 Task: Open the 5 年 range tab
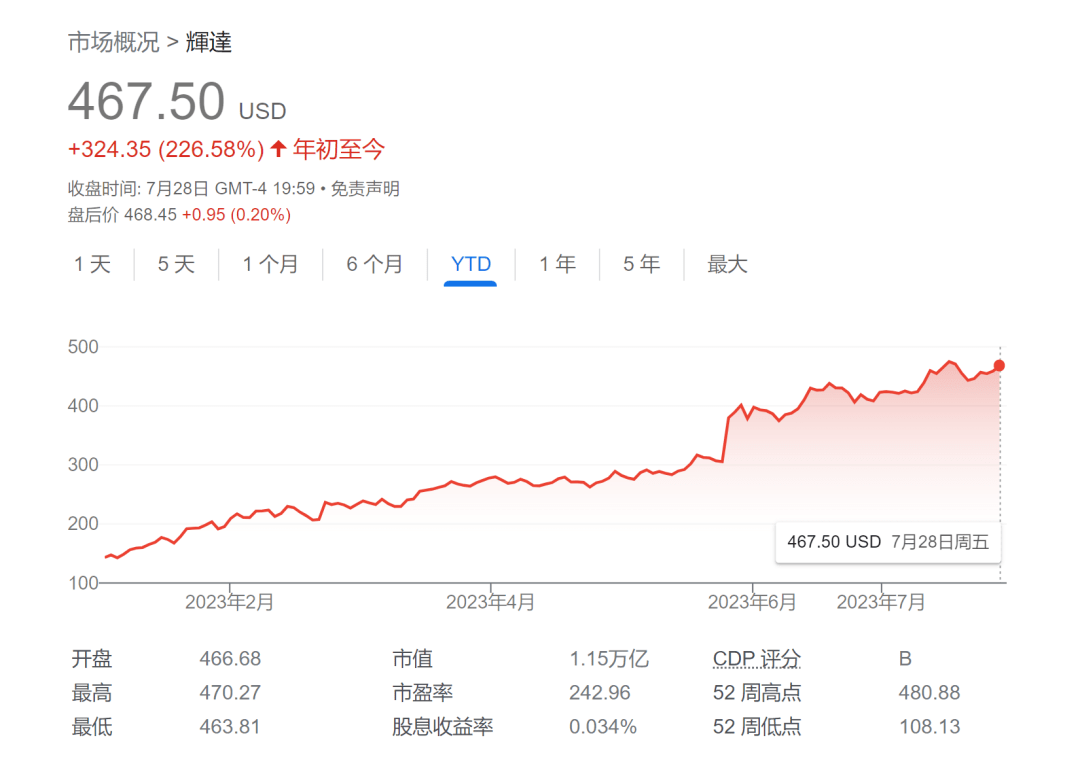tap(641, 264)
